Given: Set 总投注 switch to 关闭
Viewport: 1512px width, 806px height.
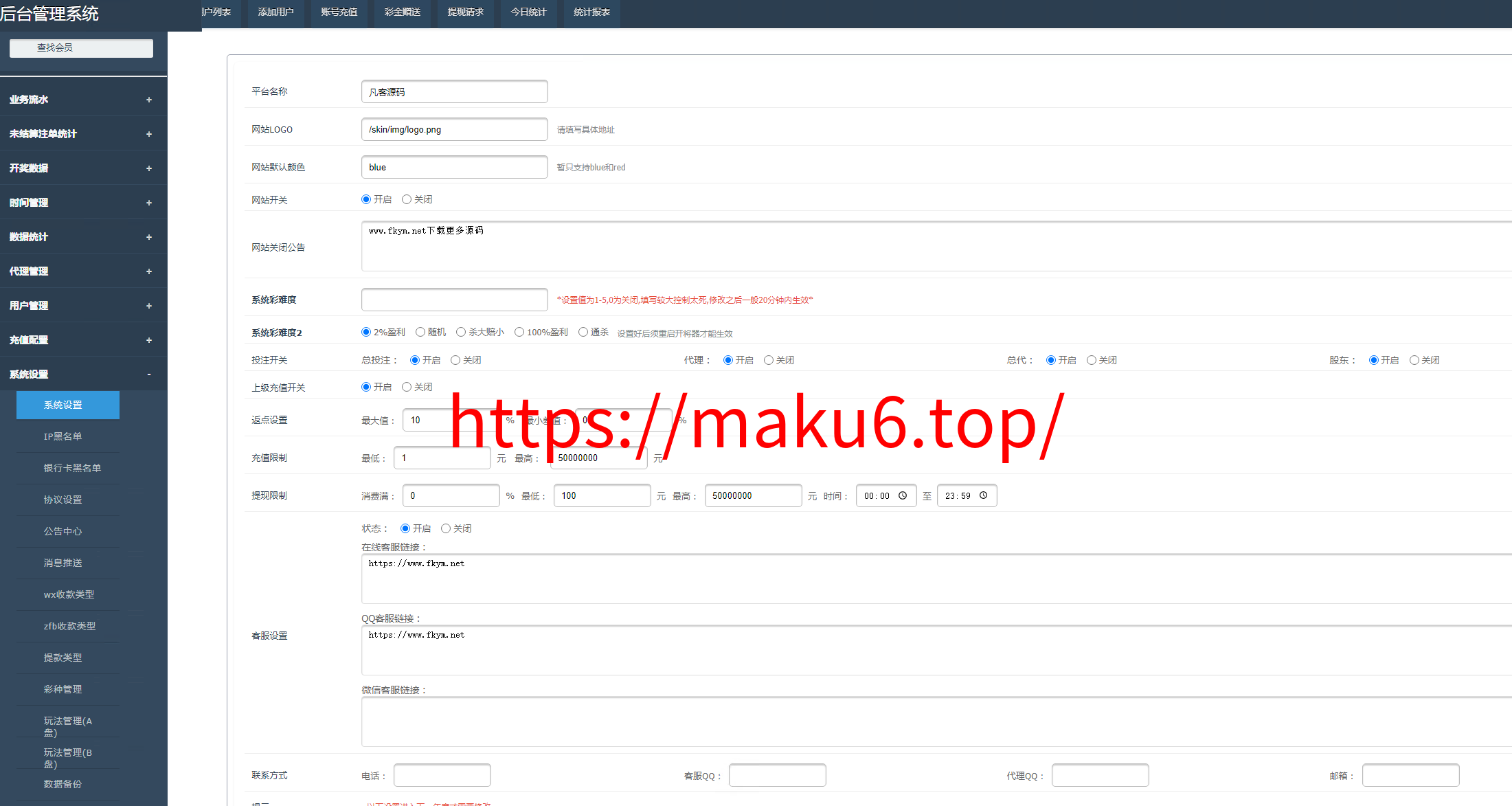Looking at the screenshot, I should [x=455, y=361].
